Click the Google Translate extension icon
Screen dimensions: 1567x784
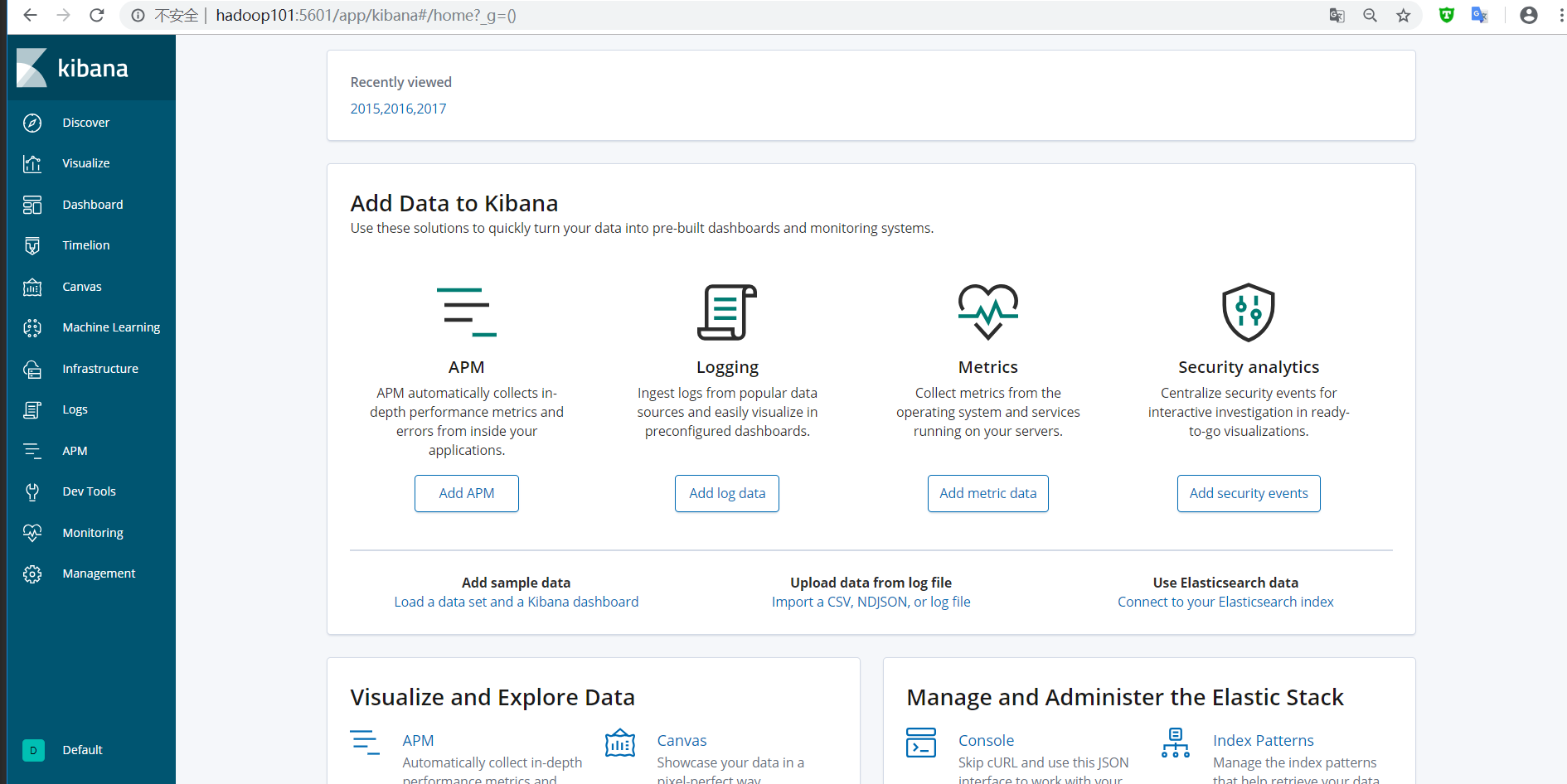point(1480,15)
